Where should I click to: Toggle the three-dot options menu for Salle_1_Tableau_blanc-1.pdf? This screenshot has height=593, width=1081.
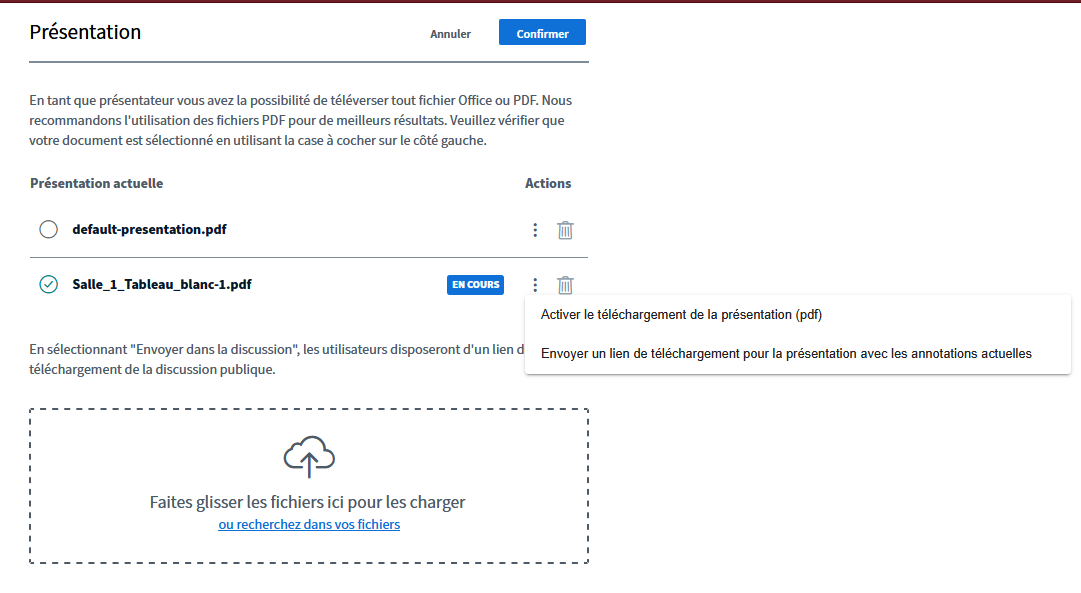coord(535,285)
